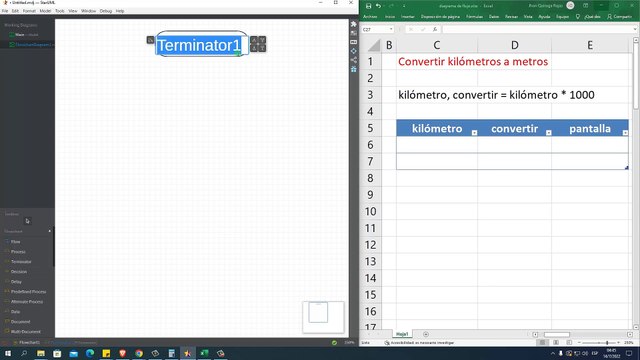The width and height of the screenshot is (640, 360).
Task: Pick the Document element in StarUML toolbox
Action: (20, 322)
